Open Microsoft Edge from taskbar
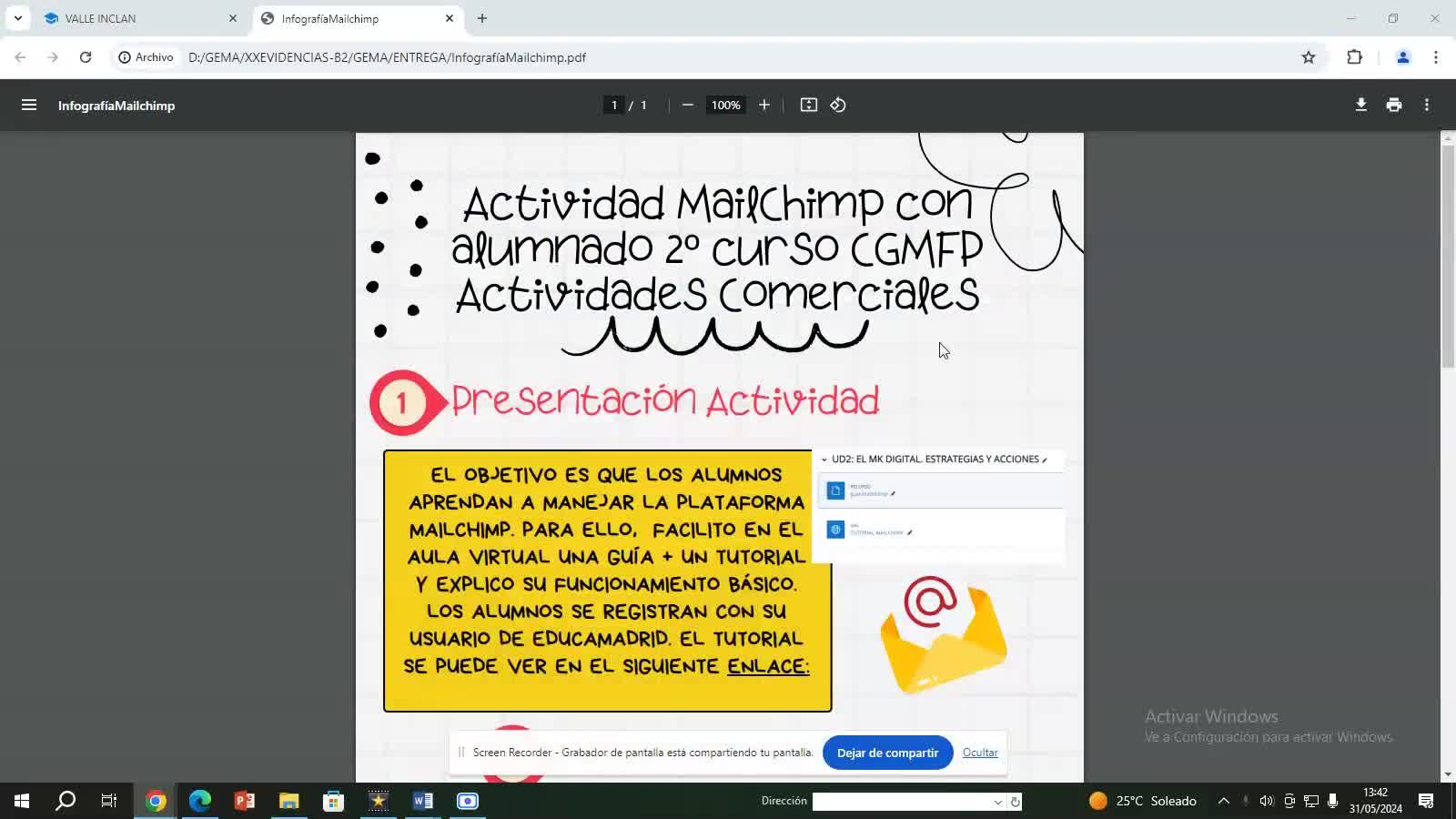 [200, 801]
